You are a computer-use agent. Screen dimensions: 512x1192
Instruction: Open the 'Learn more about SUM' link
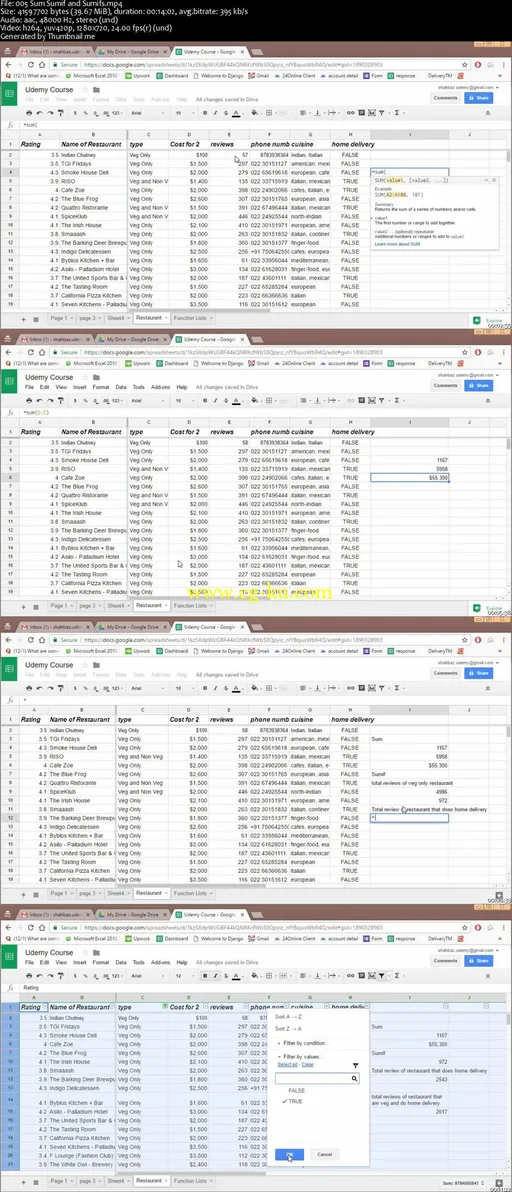click(x=397, y=243)
